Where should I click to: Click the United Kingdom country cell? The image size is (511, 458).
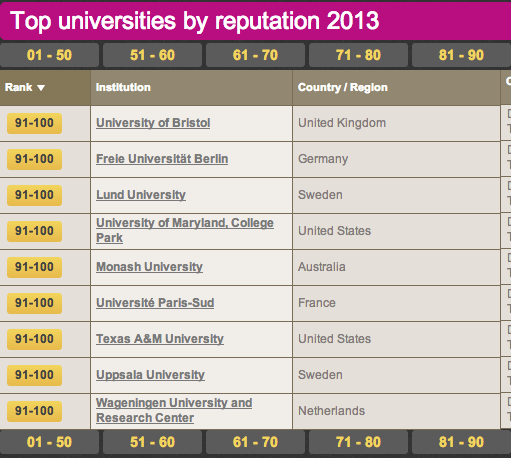(396, 123)
